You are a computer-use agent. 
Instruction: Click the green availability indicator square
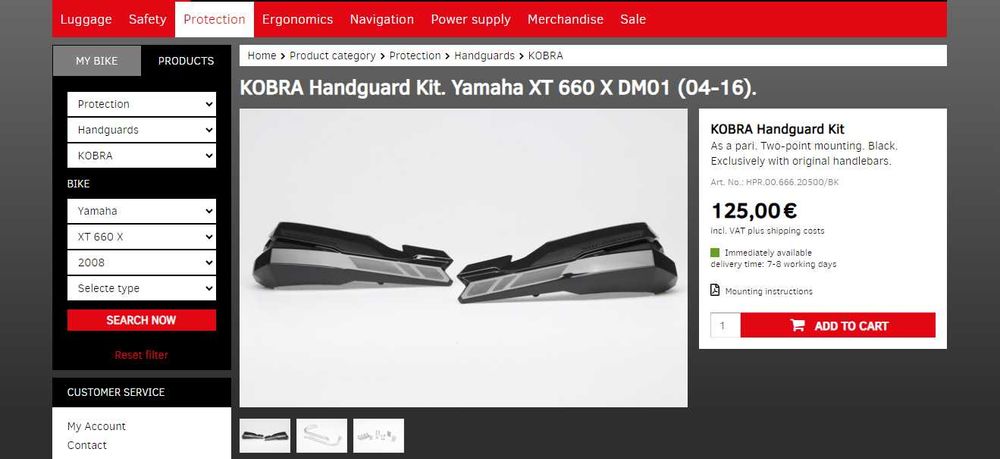pyautogui.click(x=715, y=252)
